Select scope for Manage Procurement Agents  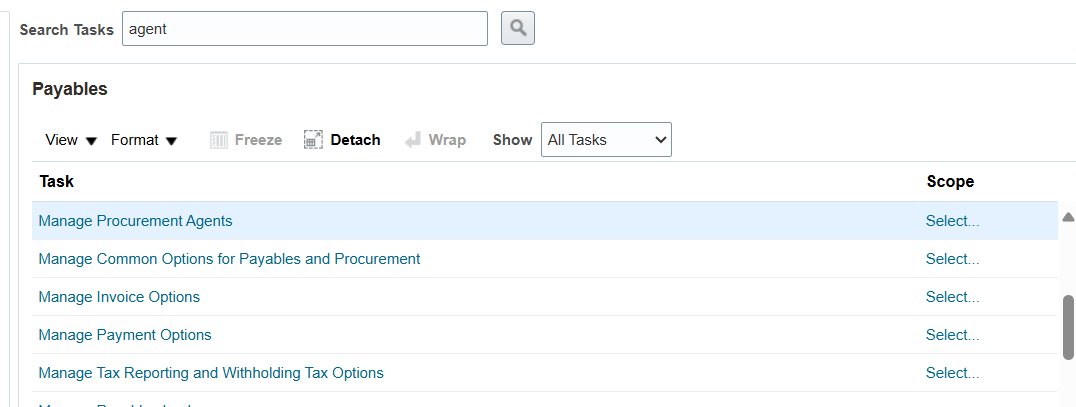(952, 221)
